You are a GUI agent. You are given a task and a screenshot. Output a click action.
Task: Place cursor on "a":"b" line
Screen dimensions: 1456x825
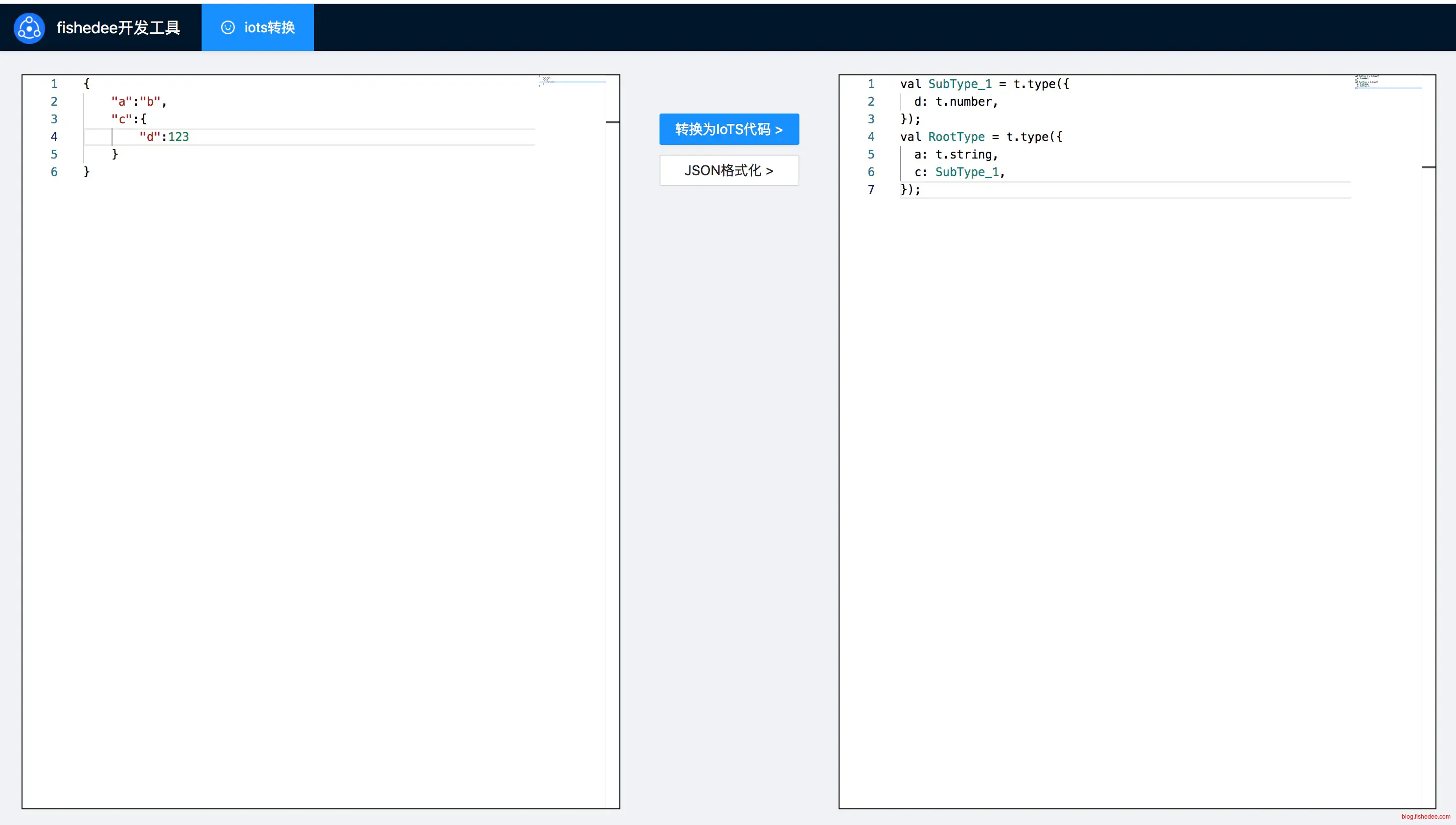coord(138,101)
